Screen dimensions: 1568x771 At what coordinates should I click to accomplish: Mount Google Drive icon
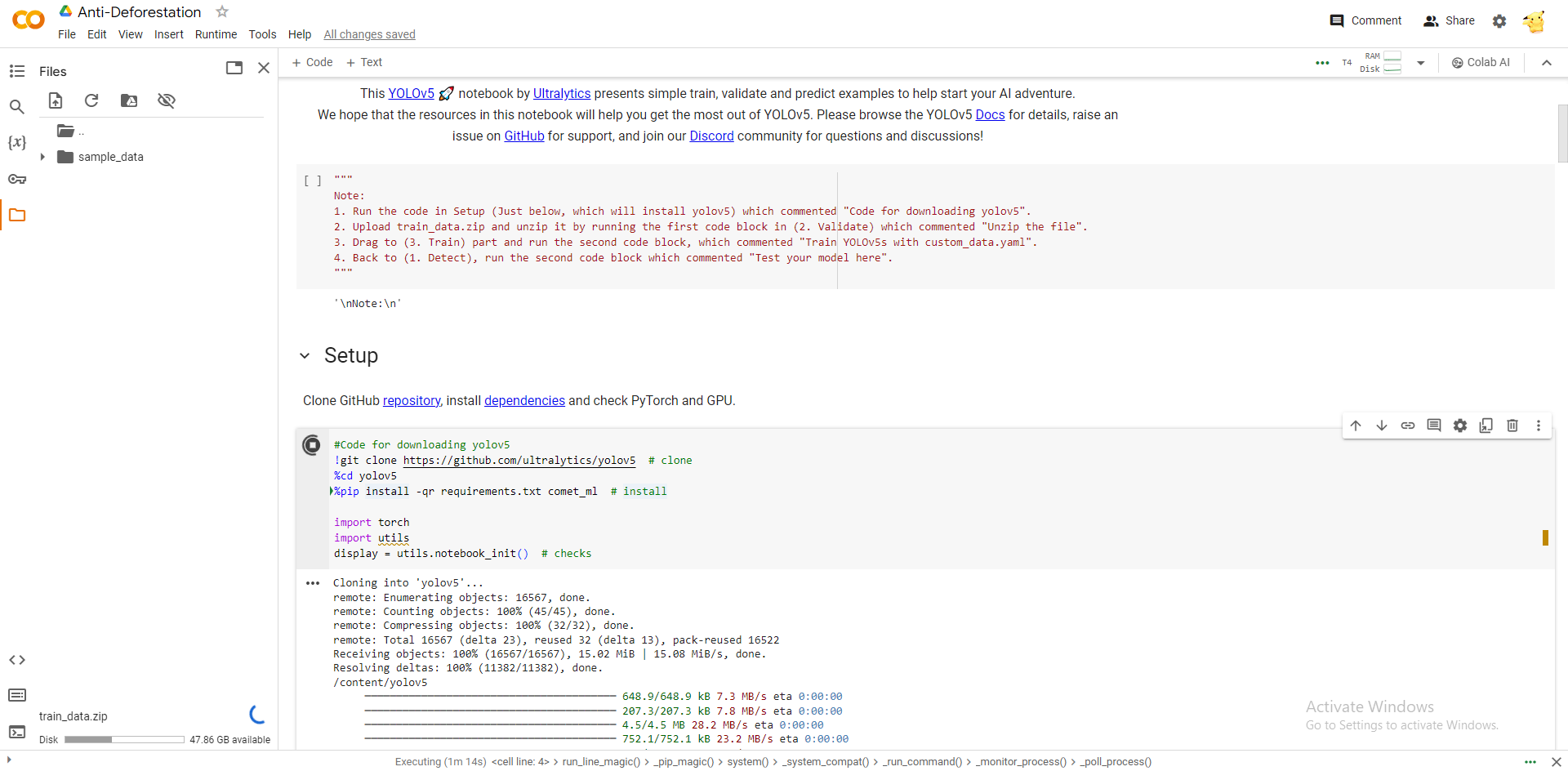(129, 100)
